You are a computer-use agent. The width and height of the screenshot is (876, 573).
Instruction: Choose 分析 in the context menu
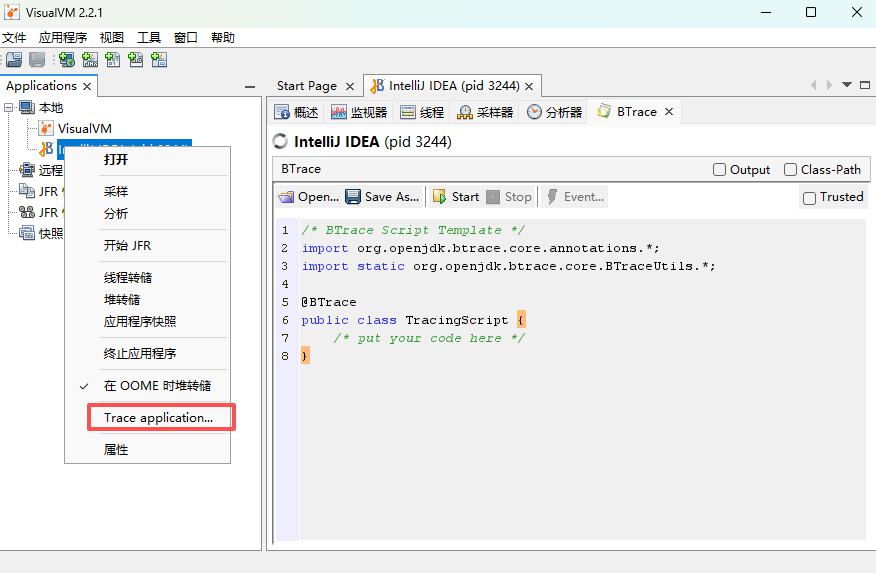(148, 213)
